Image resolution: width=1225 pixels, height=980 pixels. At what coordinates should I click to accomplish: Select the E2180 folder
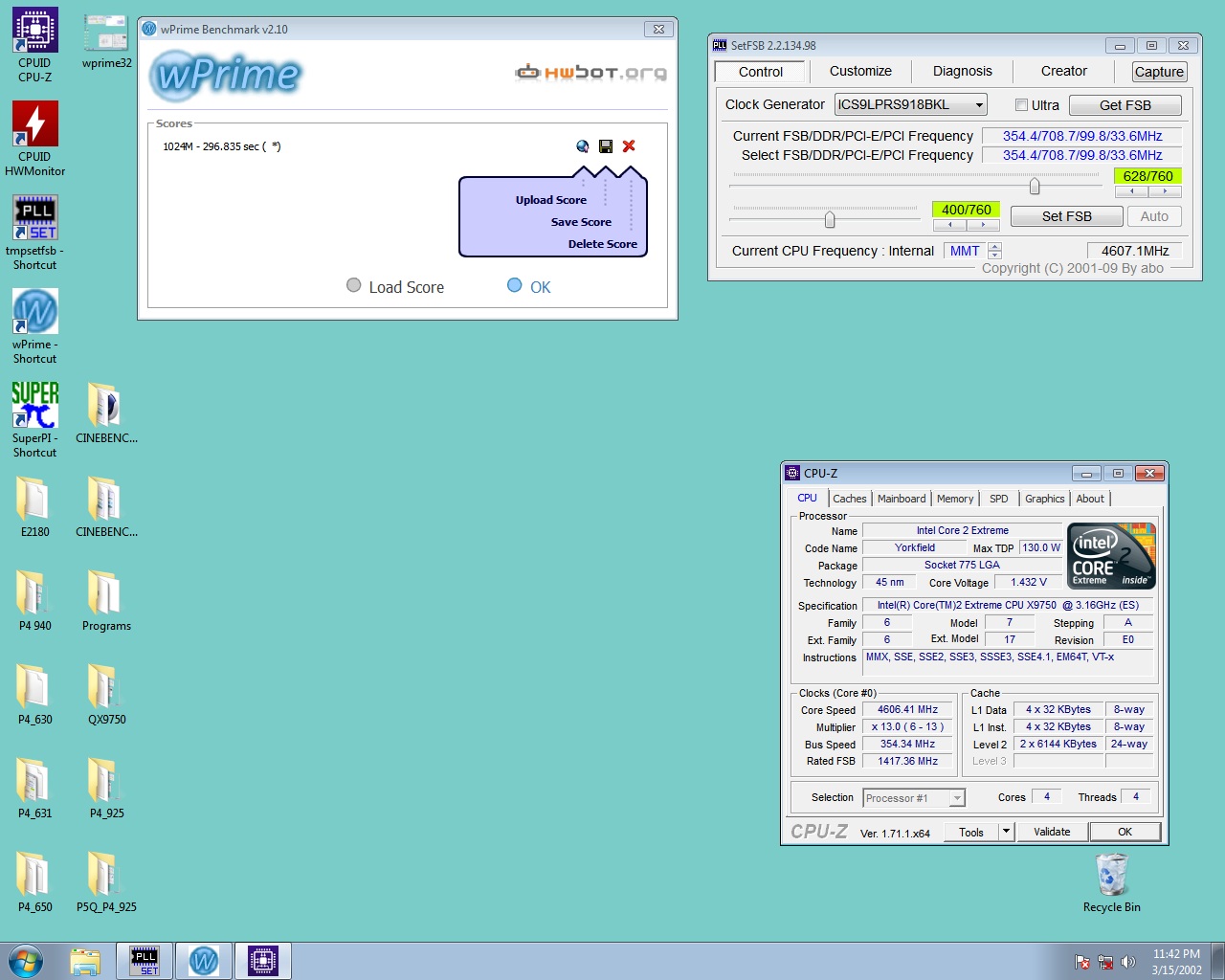34,507
